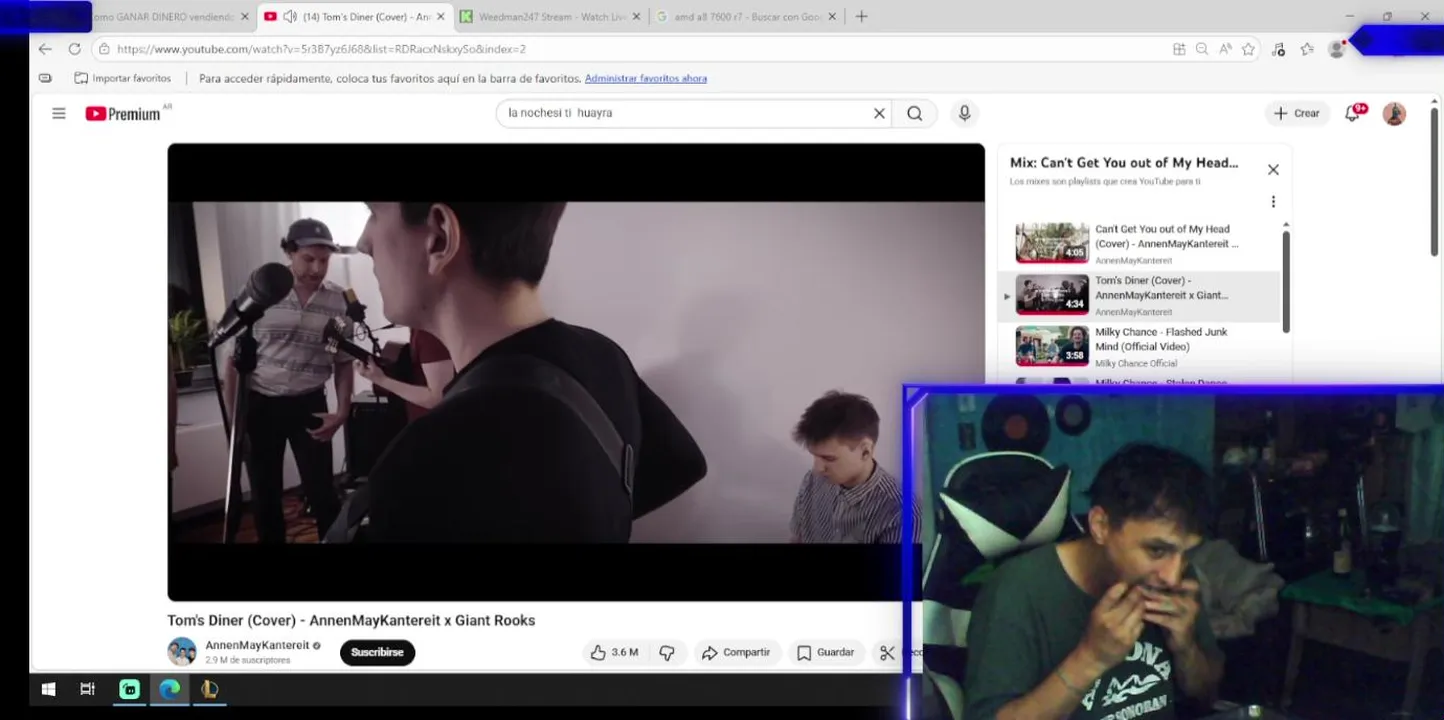Click the 3.6 M like count
Viewport: 1444px width, 720px height.
pyautogui.click(x=625, y=653)
